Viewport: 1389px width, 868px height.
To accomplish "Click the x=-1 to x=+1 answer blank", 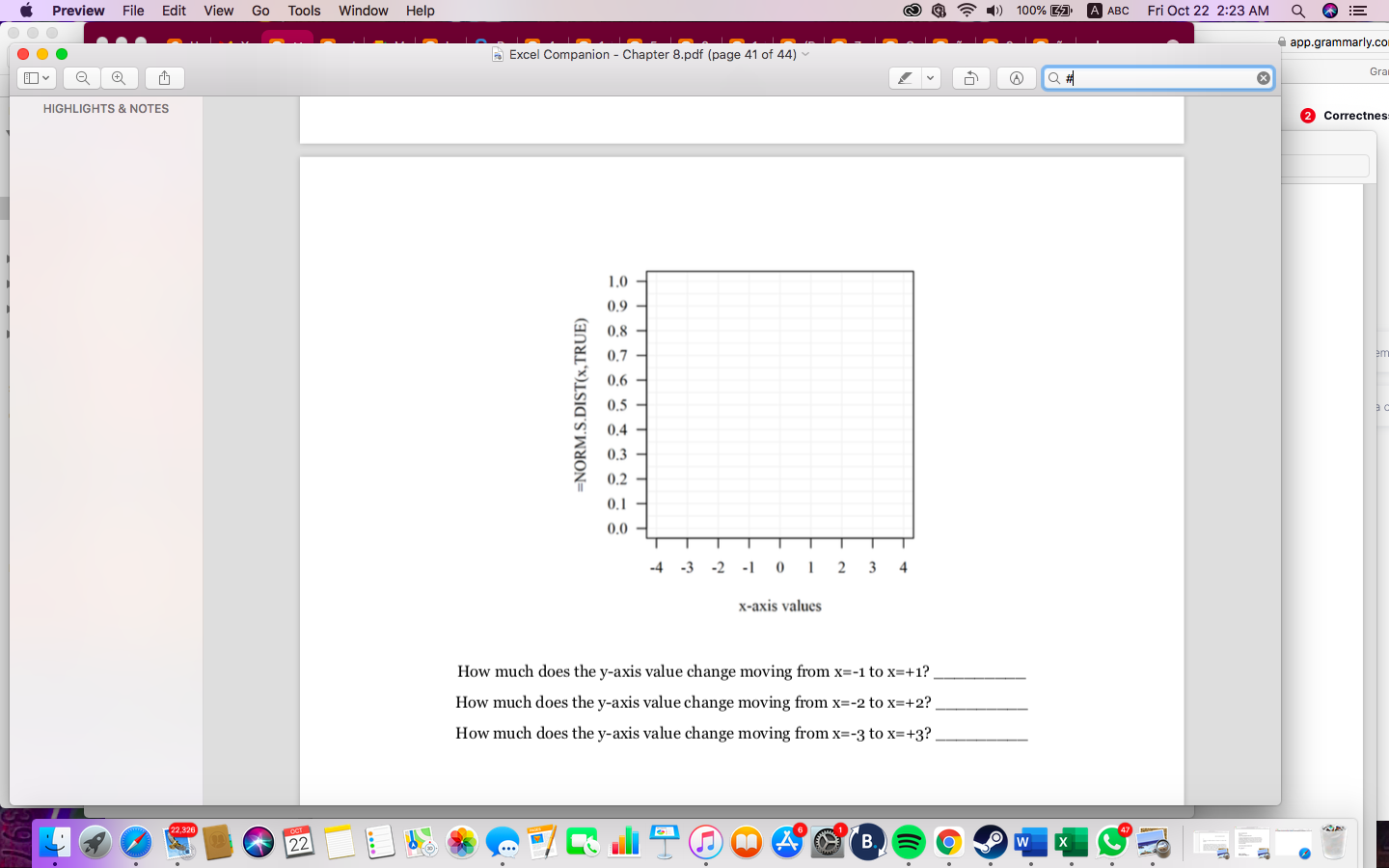I will click(979, 673).
